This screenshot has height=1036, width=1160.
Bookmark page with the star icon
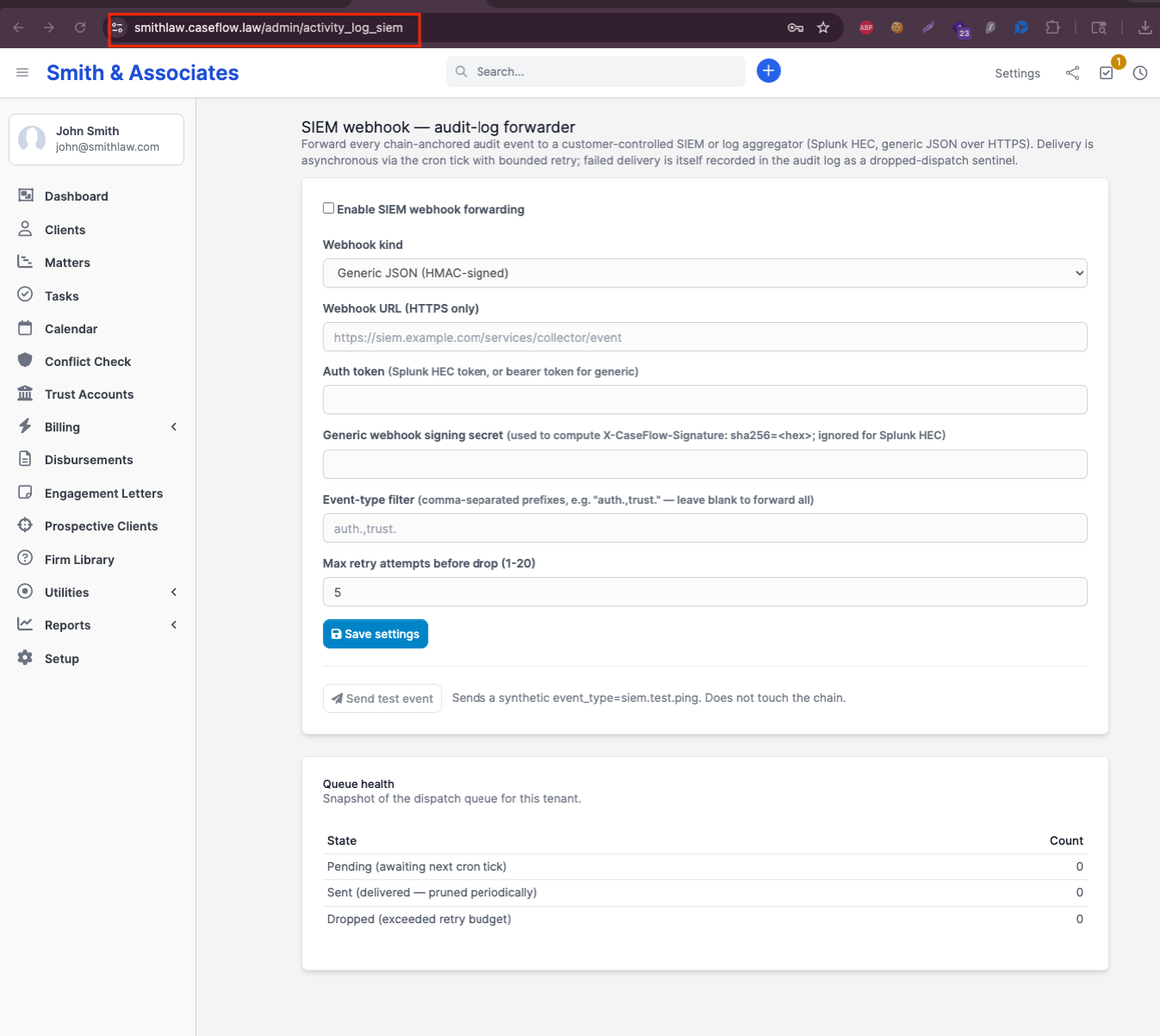pos(823,28)
